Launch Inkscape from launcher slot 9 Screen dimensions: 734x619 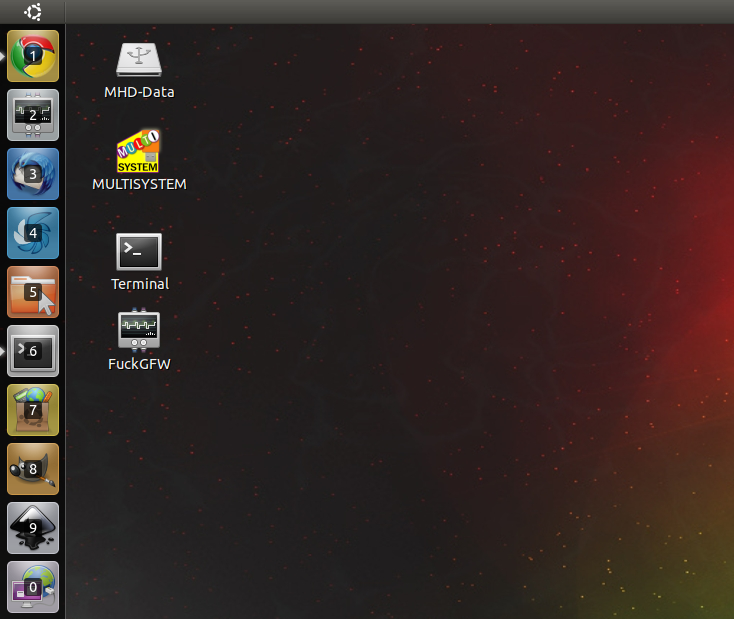33,528
